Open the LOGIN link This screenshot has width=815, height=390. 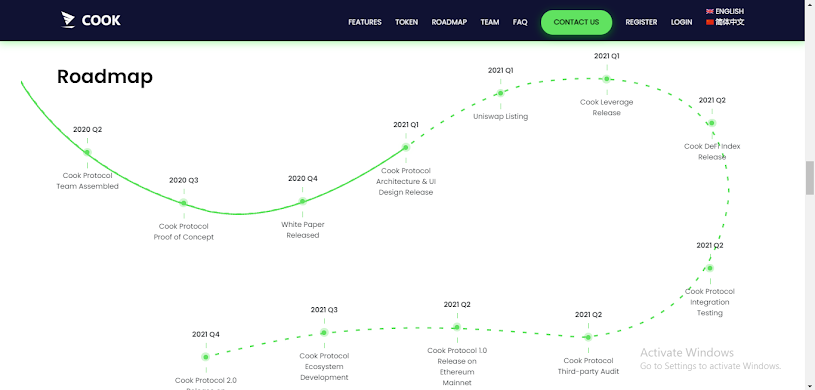[681, 22]
